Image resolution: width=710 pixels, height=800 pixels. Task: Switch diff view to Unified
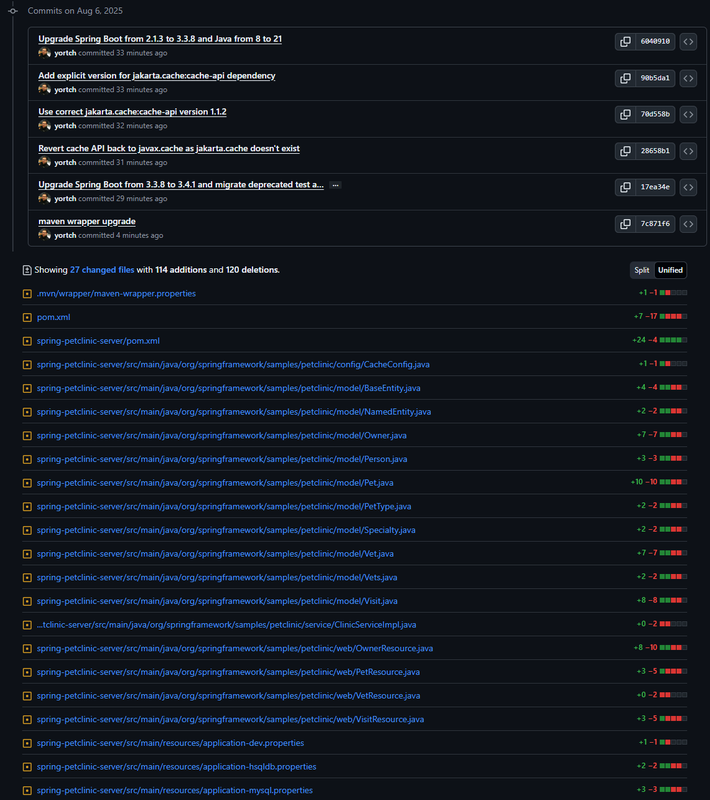(670, 270)
